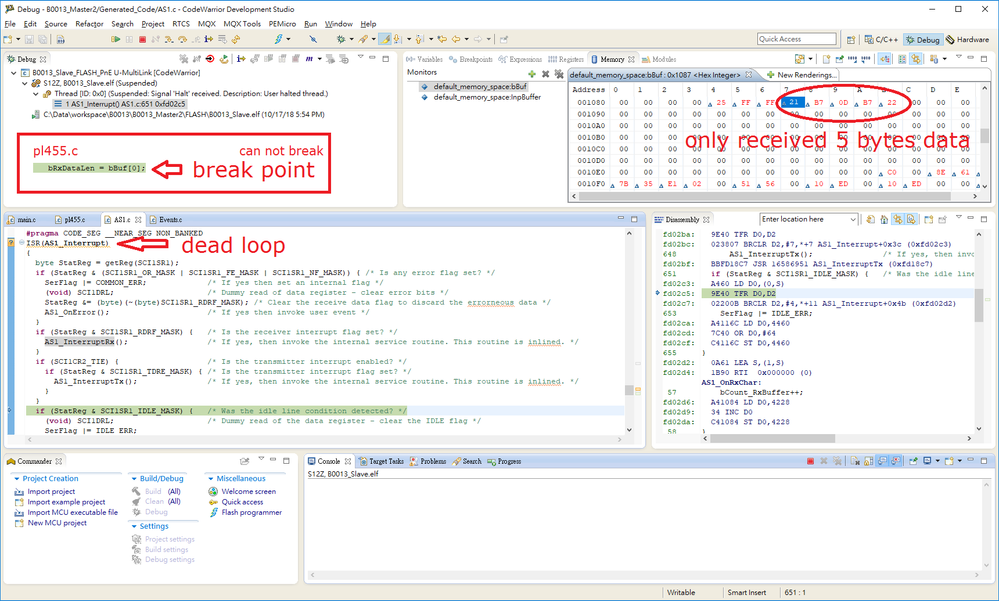Click New MCU project link
The width and height of the screenshot is (999, 601).
[57, 523]
